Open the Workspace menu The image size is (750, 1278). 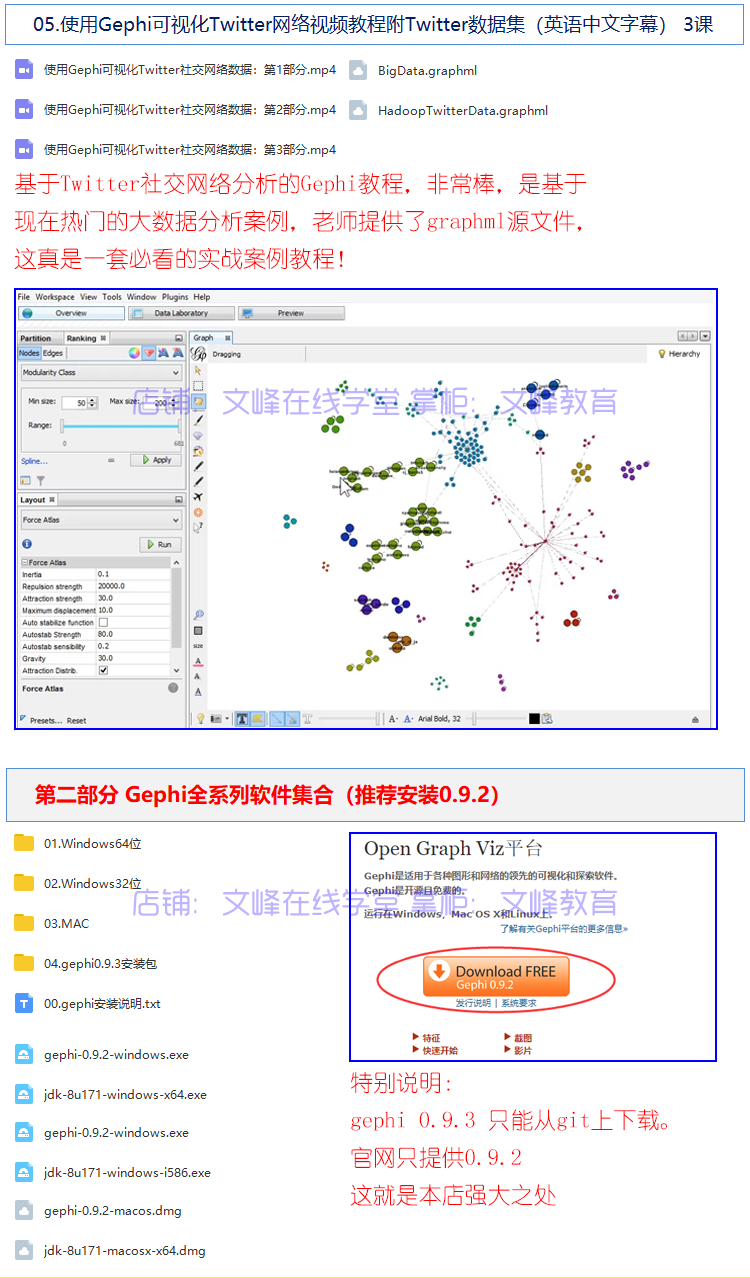(x=55, y=297)
